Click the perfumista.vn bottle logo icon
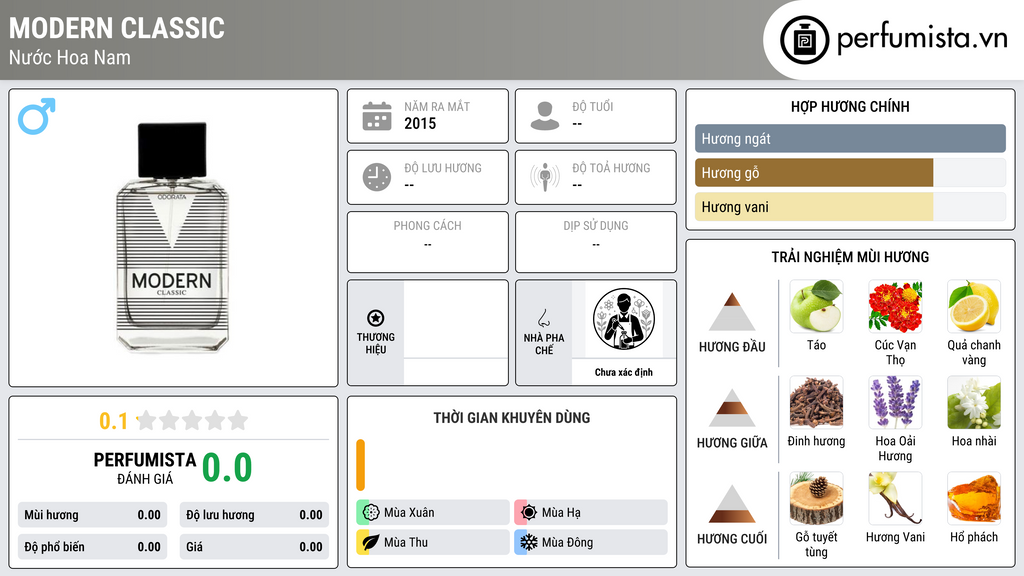 [x=805, y=40]
